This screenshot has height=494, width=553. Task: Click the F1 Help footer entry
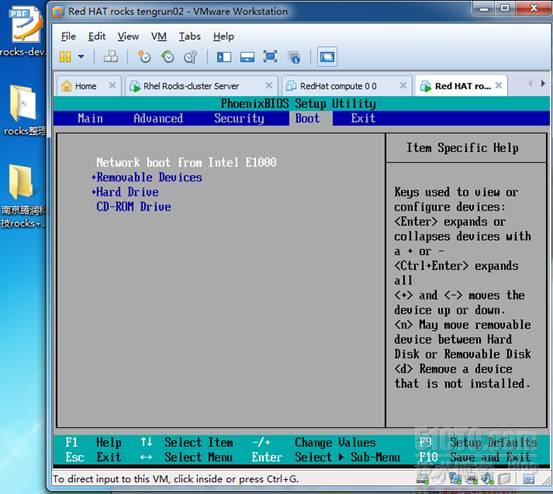[x=93, y=442]
